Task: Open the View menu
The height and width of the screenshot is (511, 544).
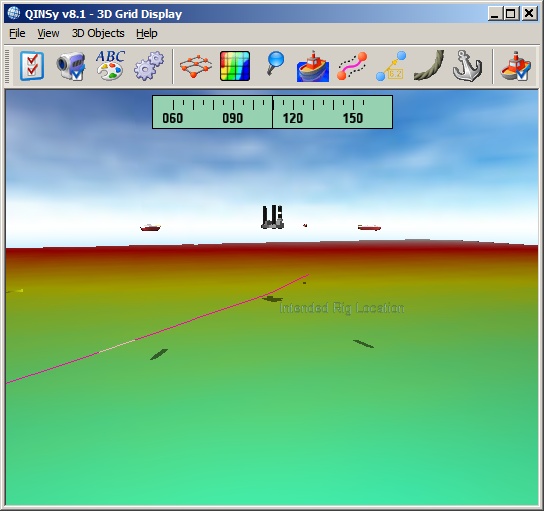Action: (x=48, y=33)
